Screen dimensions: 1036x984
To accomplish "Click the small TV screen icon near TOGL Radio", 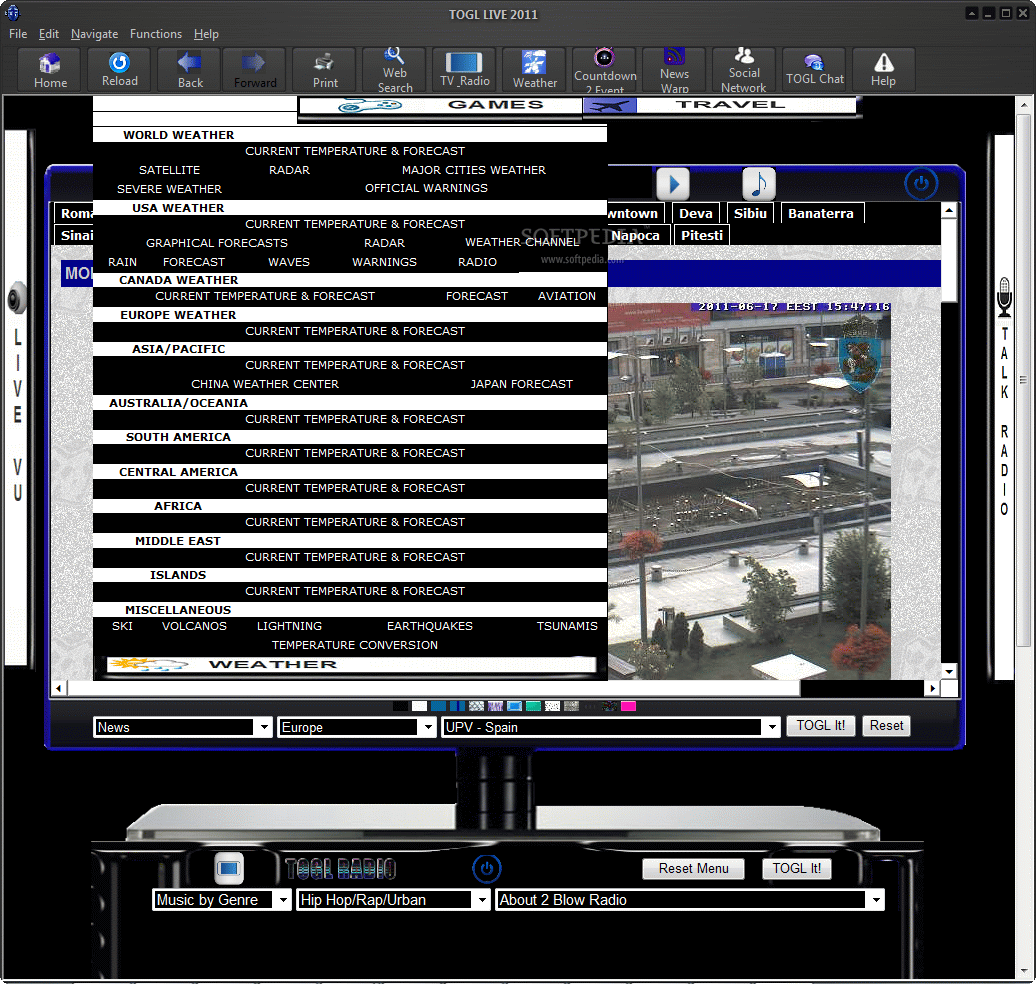I will (229, 868).
